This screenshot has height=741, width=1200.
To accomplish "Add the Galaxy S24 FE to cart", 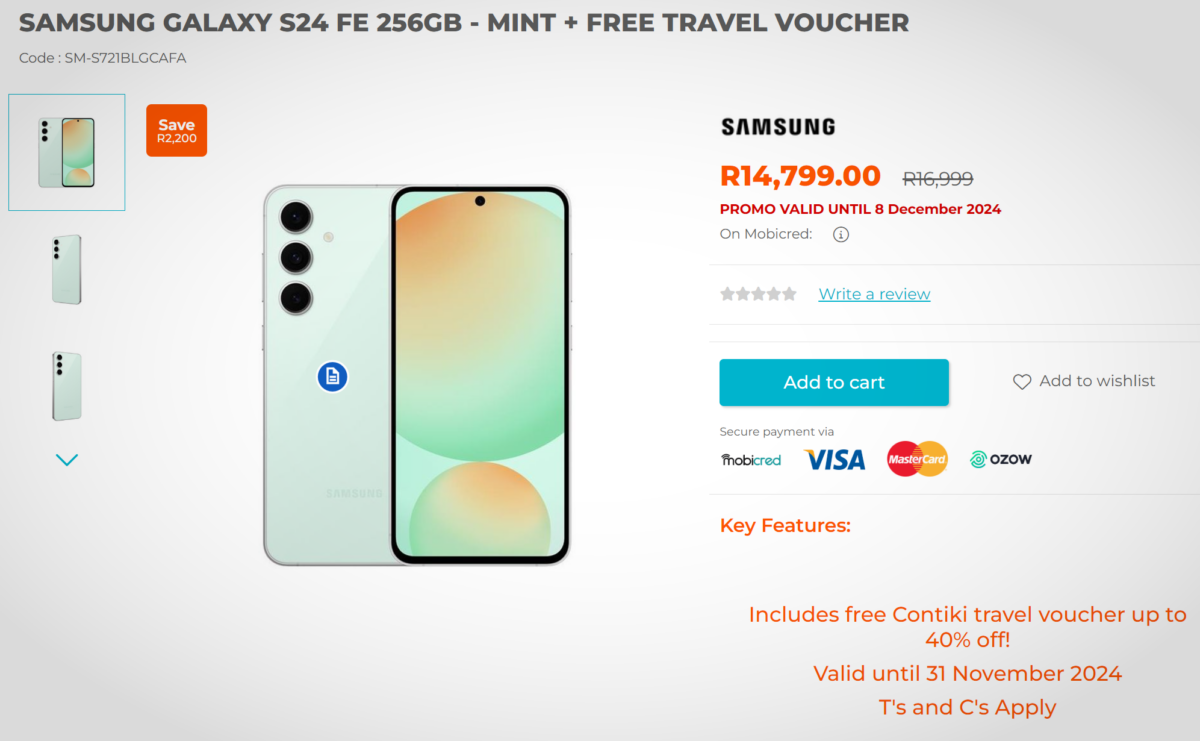I will 834,382.
